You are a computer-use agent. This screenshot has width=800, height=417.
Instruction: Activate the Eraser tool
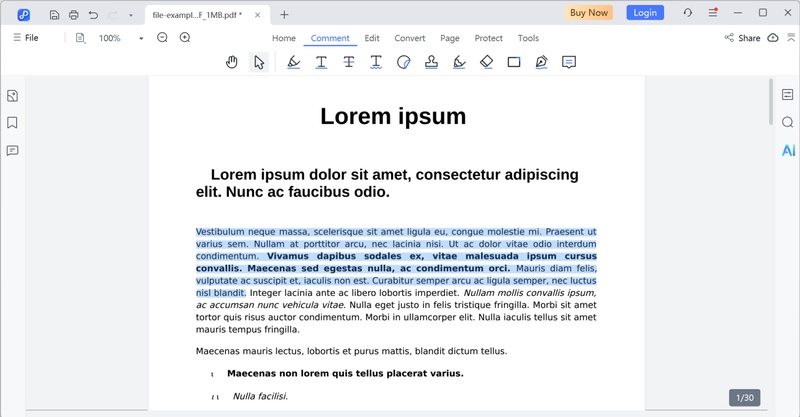(486, 62)
